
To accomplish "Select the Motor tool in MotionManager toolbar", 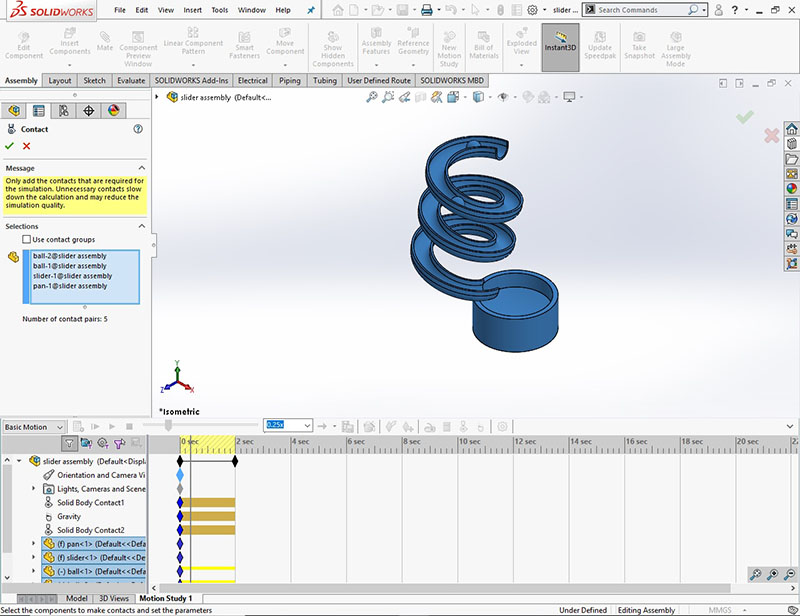I will pyautogui.click(x=430, y=427).
